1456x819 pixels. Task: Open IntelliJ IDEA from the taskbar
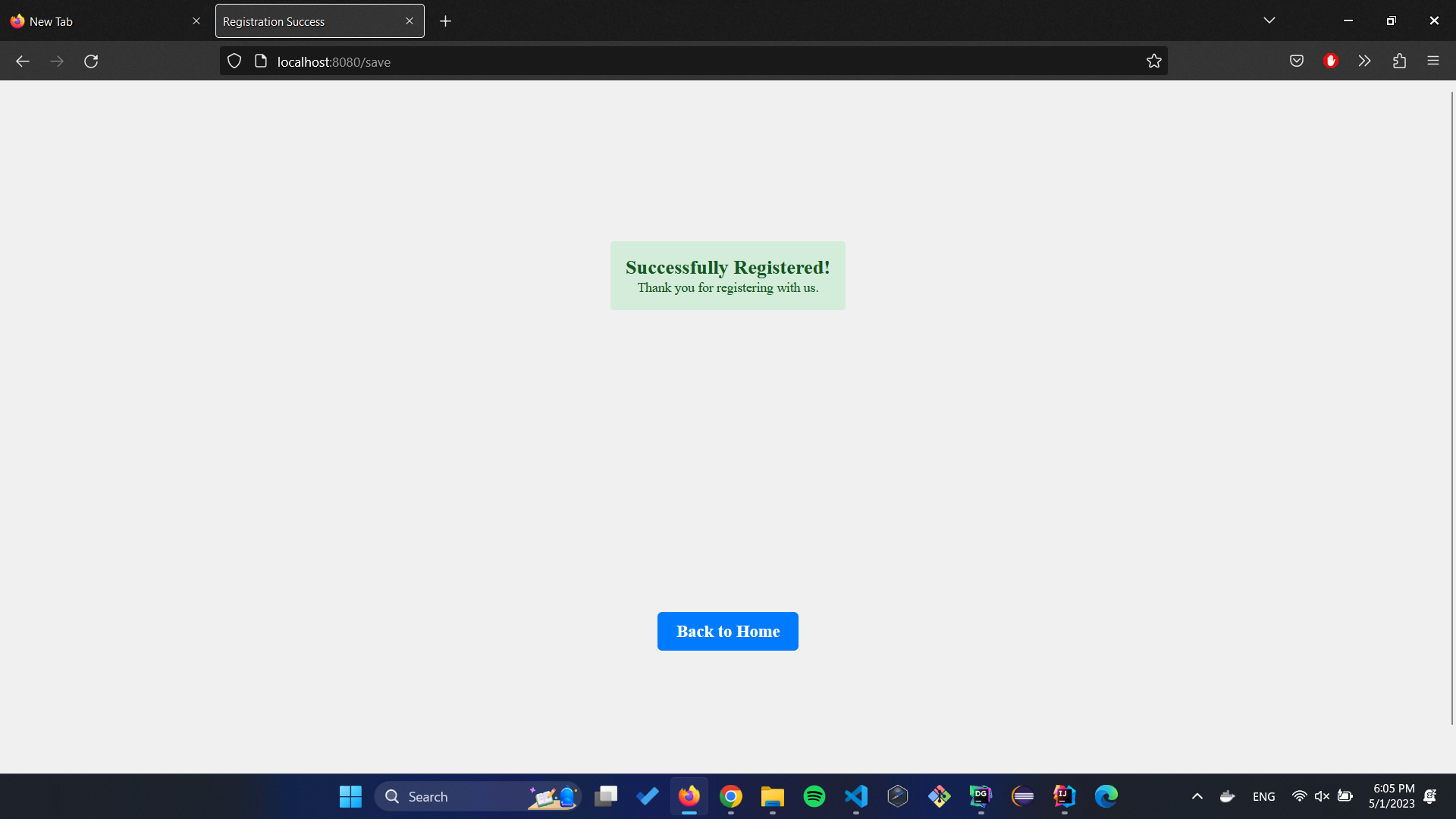(1063, 796)
